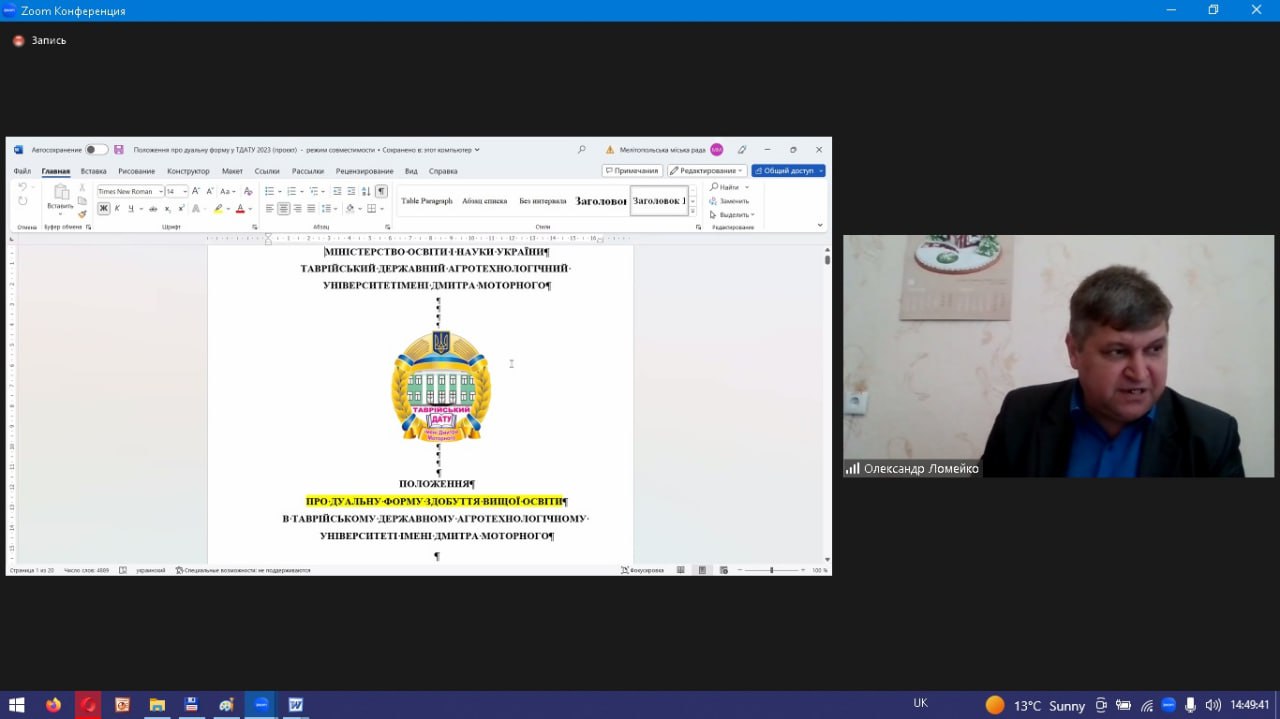Click the Numbered list icon
Image resolution: width=1280 pixels, height=719 pixels.
(x=291, y=191)
